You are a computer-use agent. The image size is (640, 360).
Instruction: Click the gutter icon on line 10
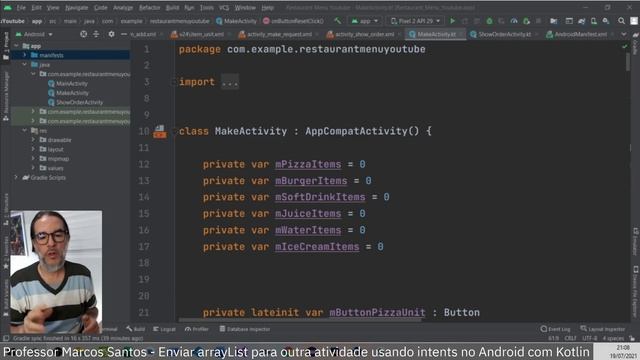160,131
